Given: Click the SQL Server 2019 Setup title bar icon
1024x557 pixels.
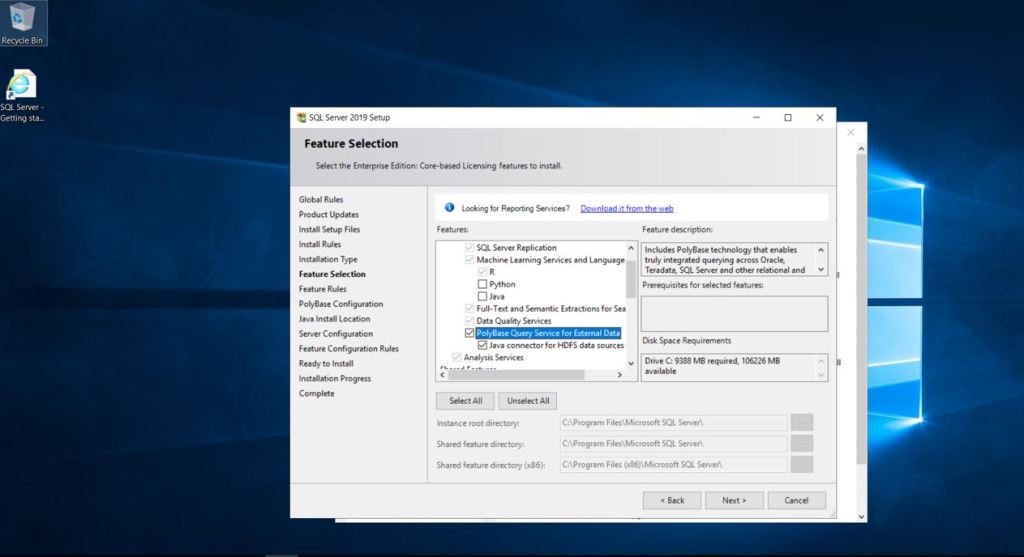Looking at the screenshot, I should 301,117.
